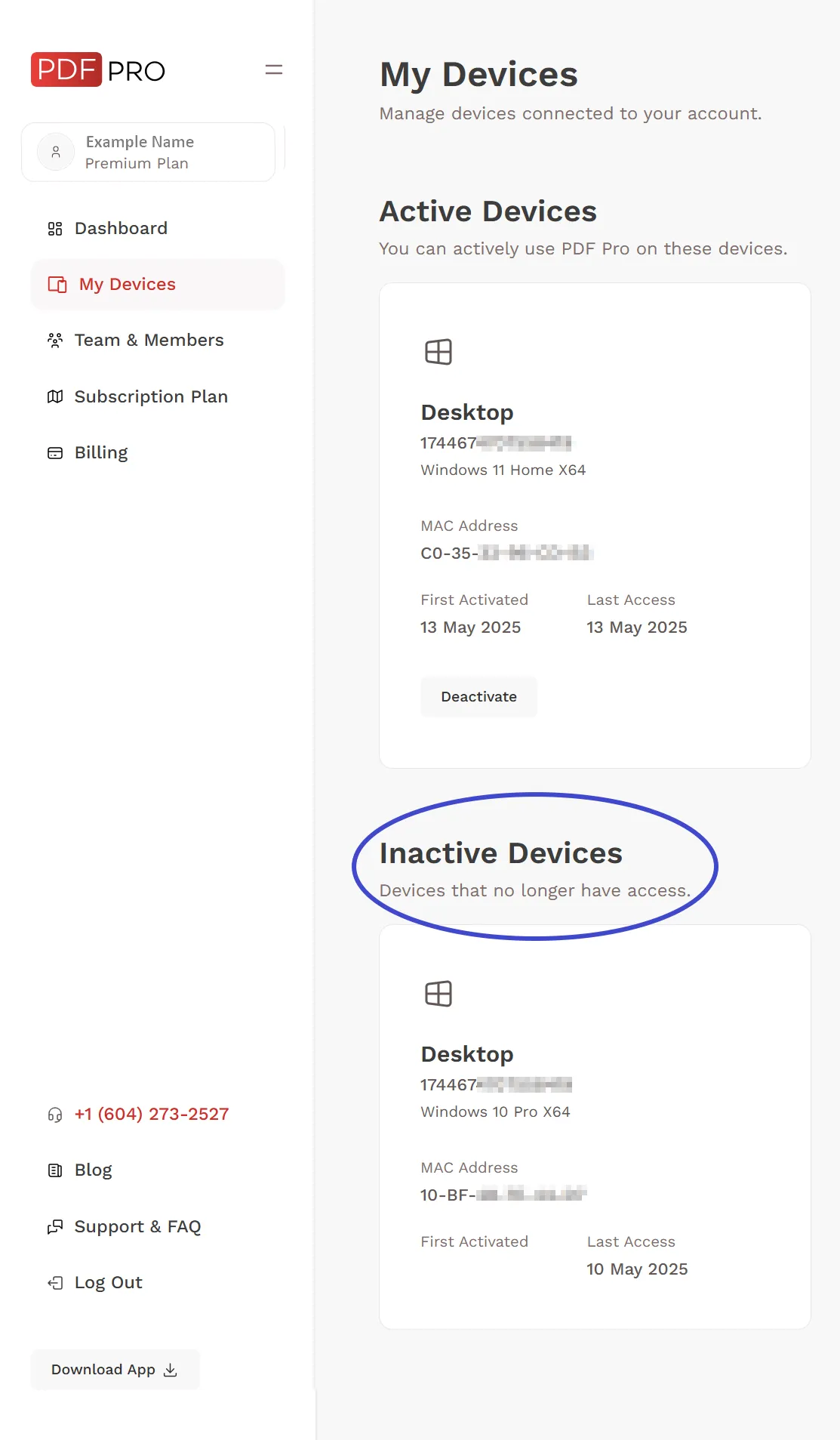
Task: Click the Download App button
Action: [115, 1370]
